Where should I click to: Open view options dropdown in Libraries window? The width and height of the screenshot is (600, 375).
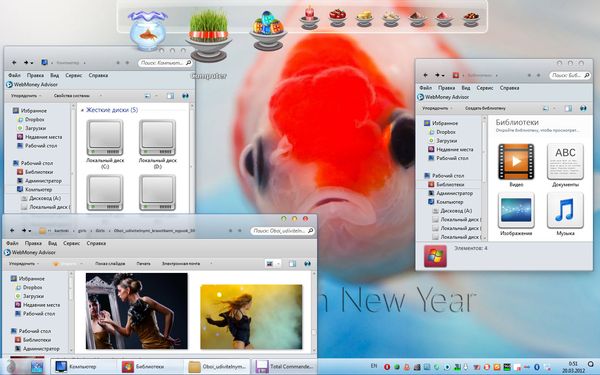pos(554,108)
